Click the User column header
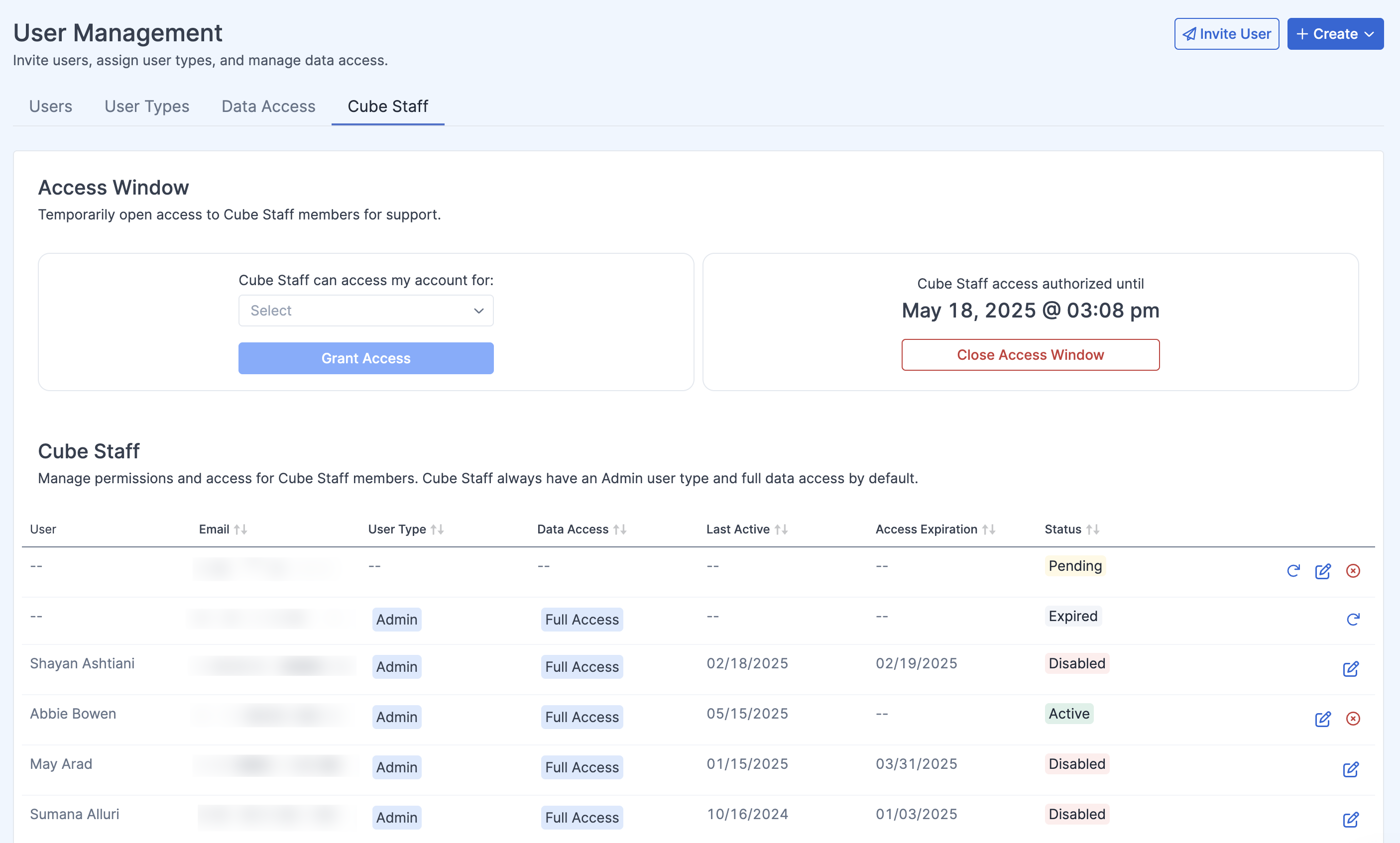 pos(43,529)
